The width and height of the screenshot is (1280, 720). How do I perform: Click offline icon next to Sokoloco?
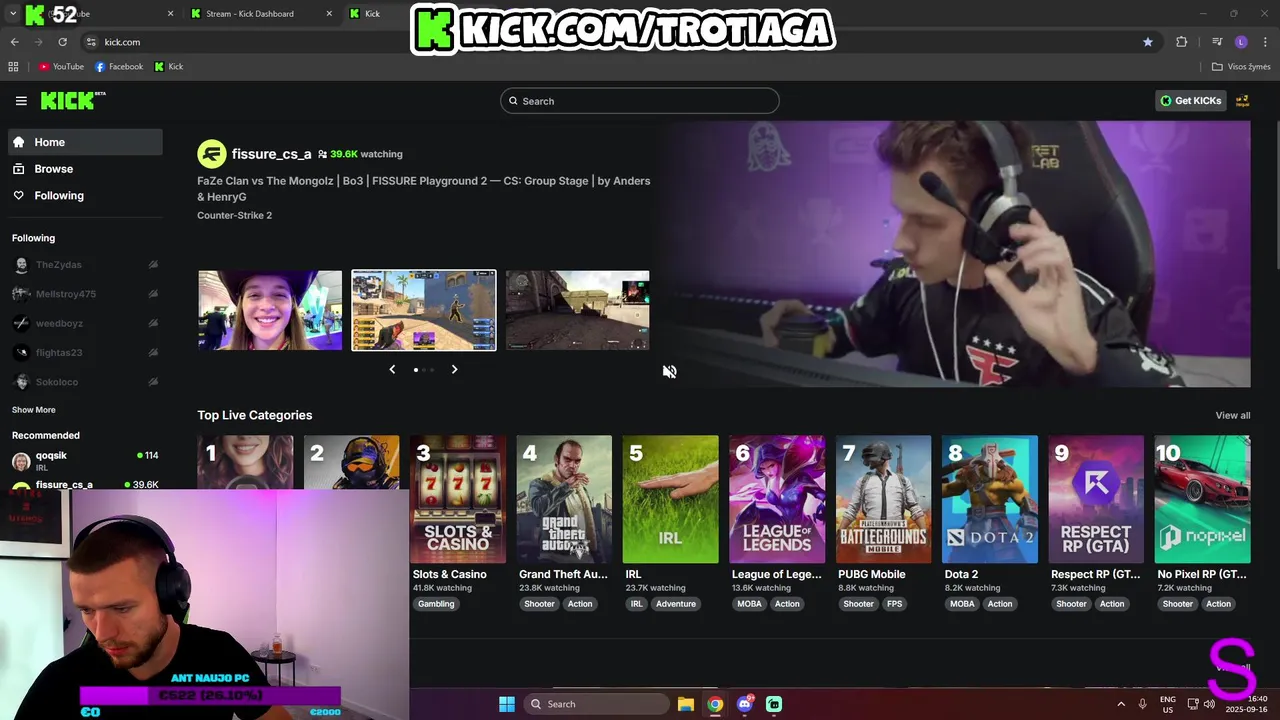tap(153, 382)
